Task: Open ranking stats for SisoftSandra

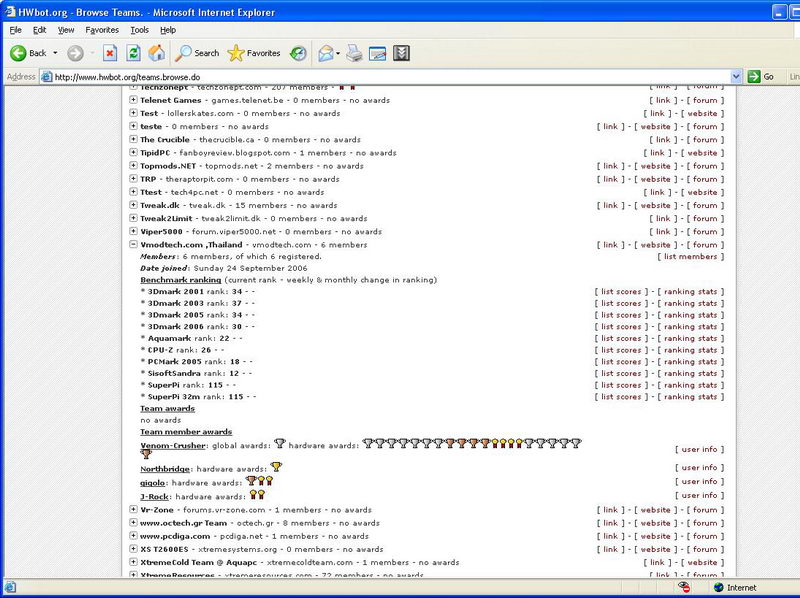Action: point(690,373)
